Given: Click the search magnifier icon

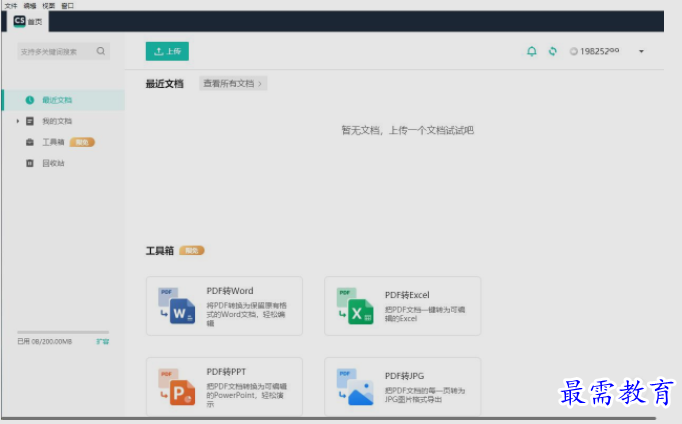Looking at the screenshot, I should 101,51.
